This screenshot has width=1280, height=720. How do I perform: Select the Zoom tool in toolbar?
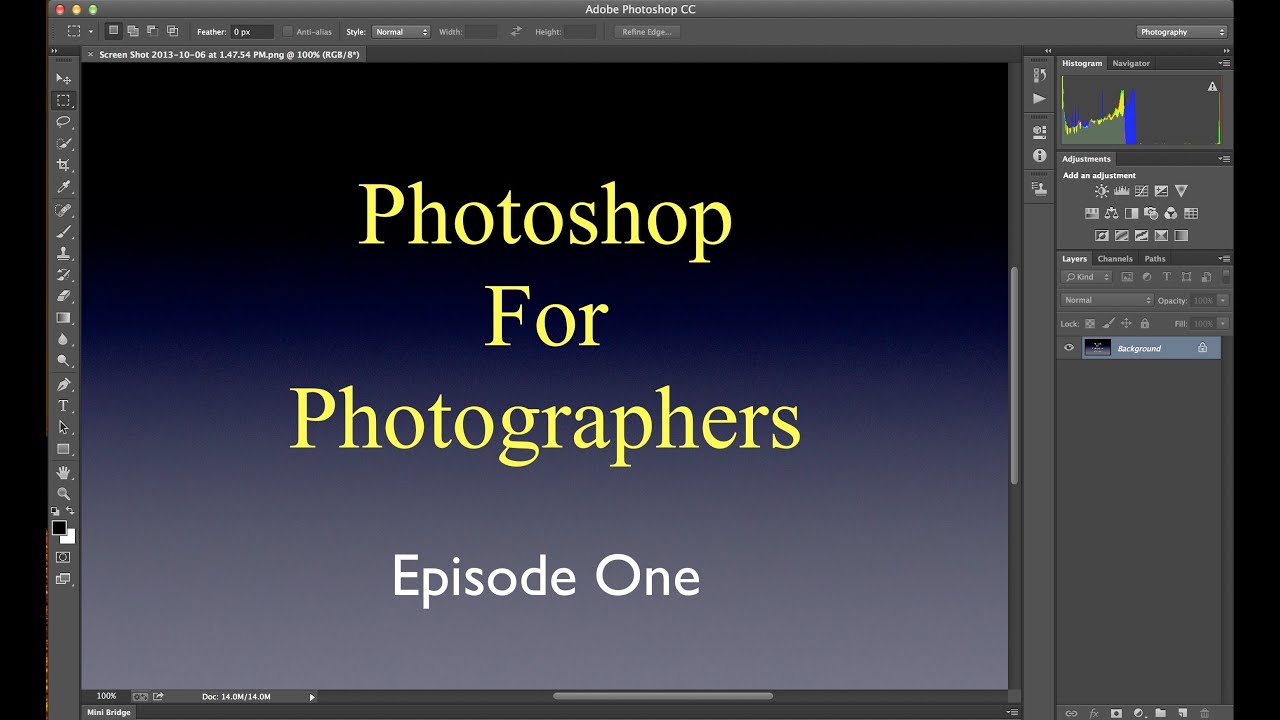click(63, 493)
